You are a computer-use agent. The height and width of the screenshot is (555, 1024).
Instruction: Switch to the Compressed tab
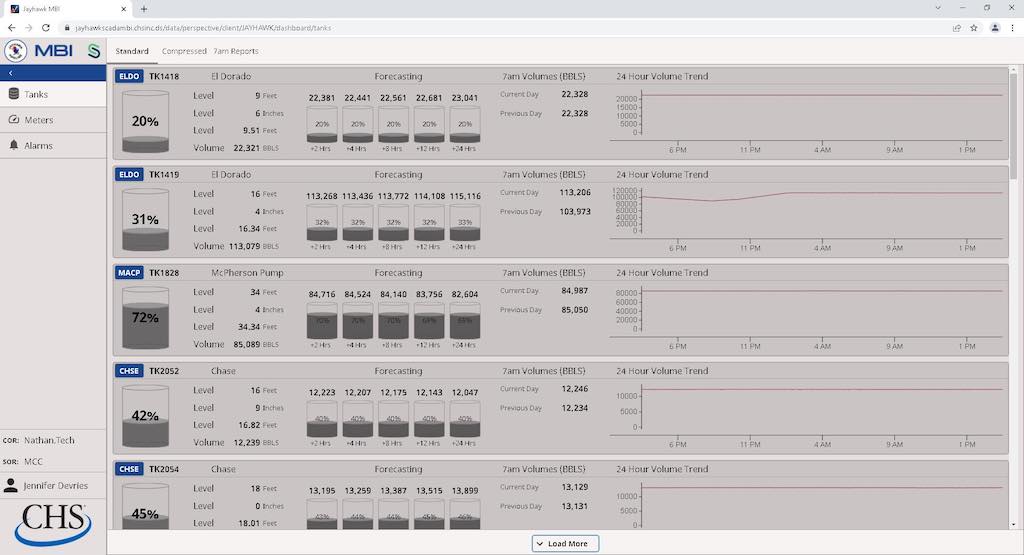[x=184, y=51]
